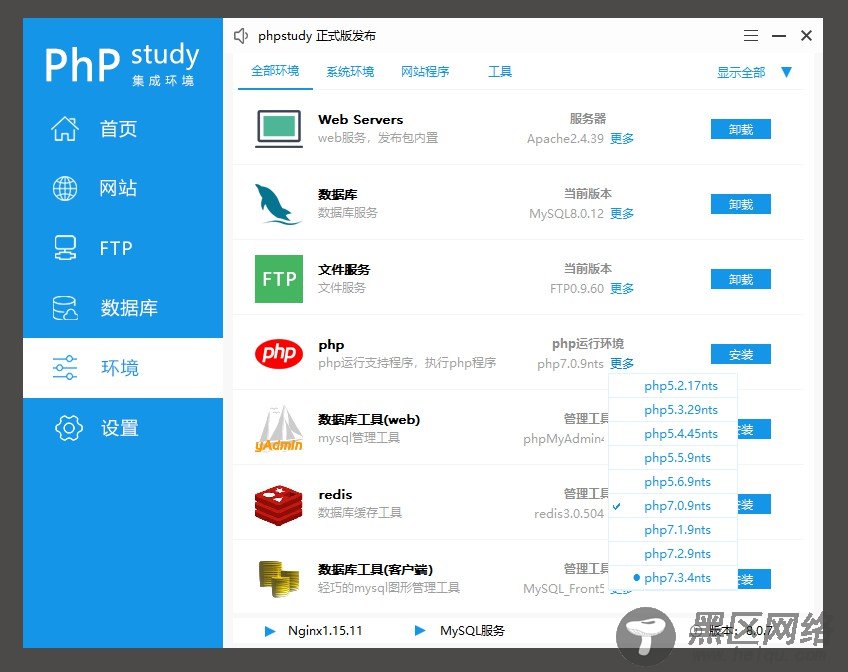Click the settings gear icon

(x=69, y=428)
